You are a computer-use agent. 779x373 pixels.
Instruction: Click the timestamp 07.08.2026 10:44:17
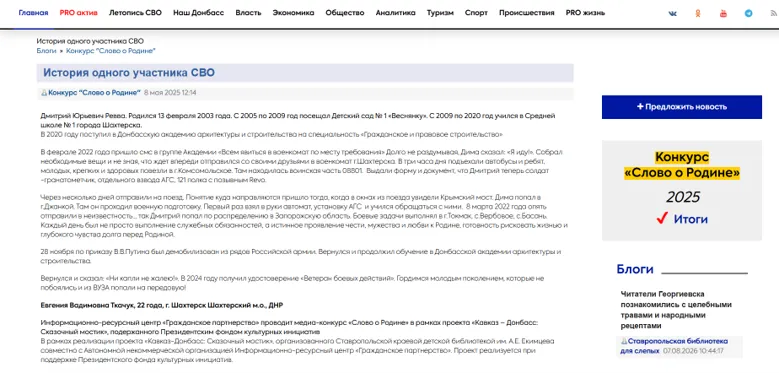point(693,351)
